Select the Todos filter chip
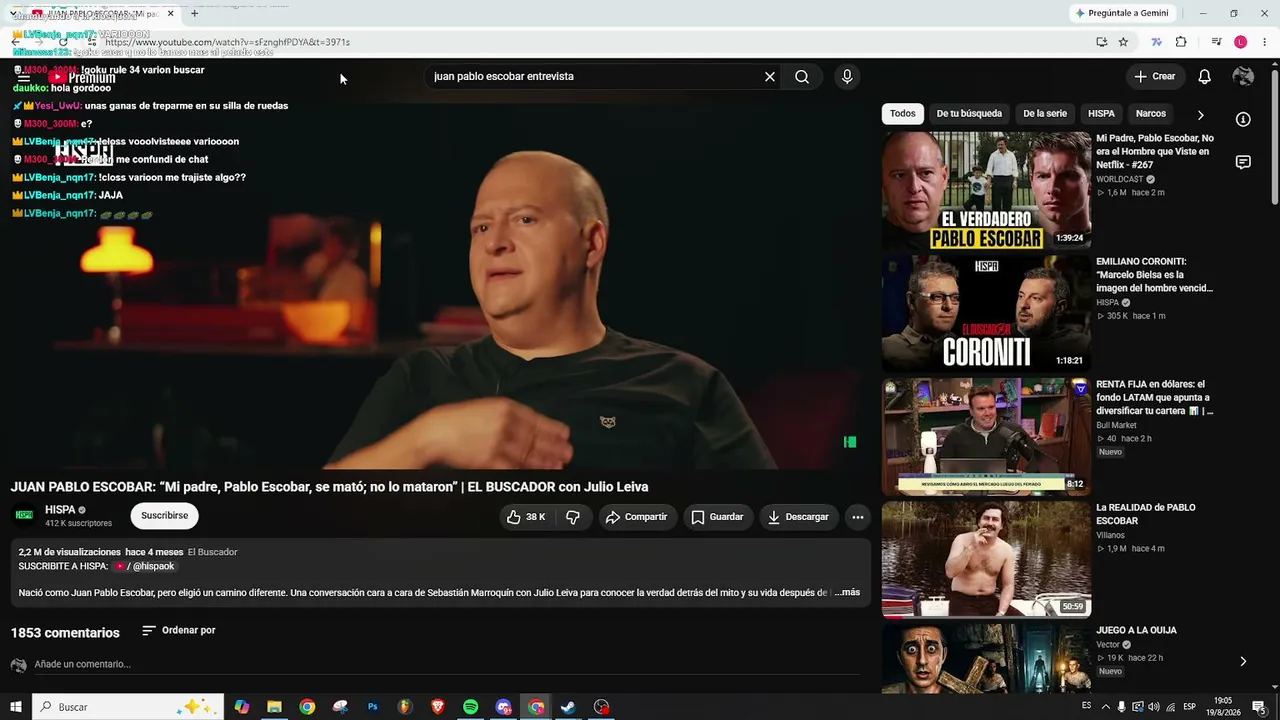 903,114
